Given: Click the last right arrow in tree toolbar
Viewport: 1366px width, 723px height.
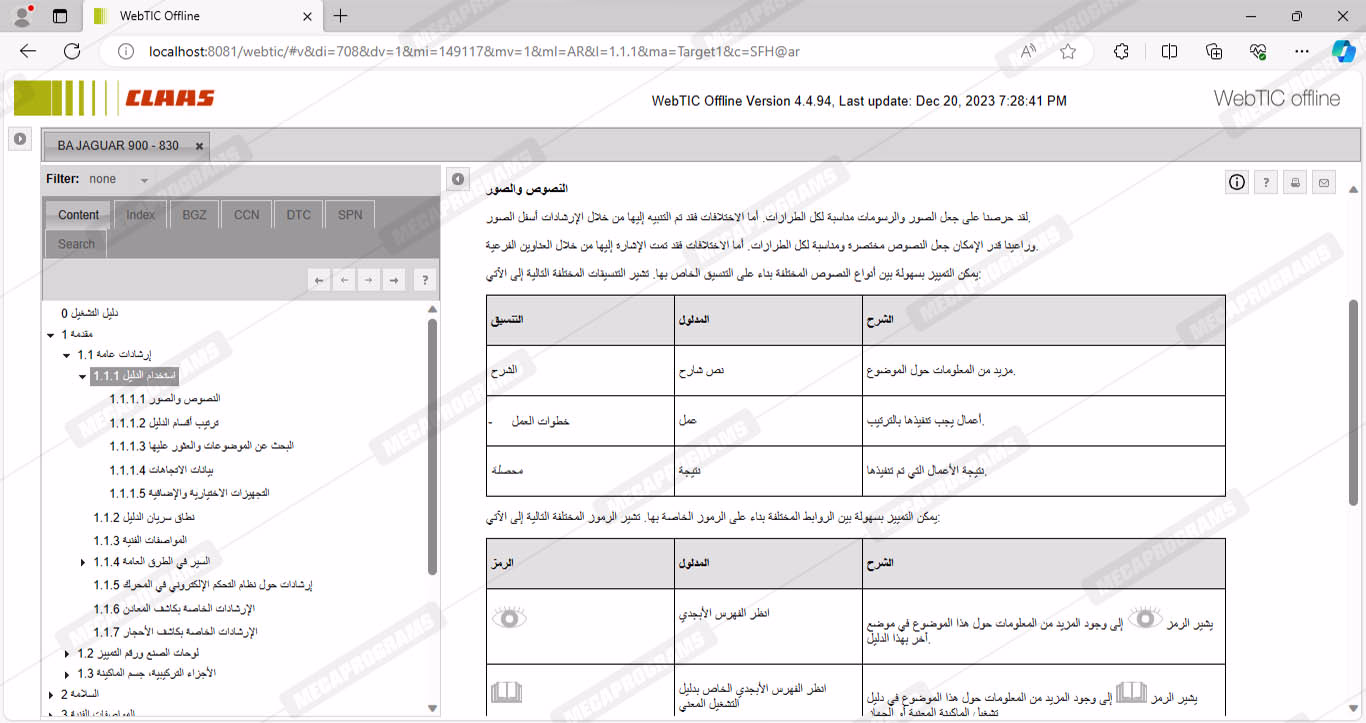Looking at the screenshot, I should pos(394,281).
